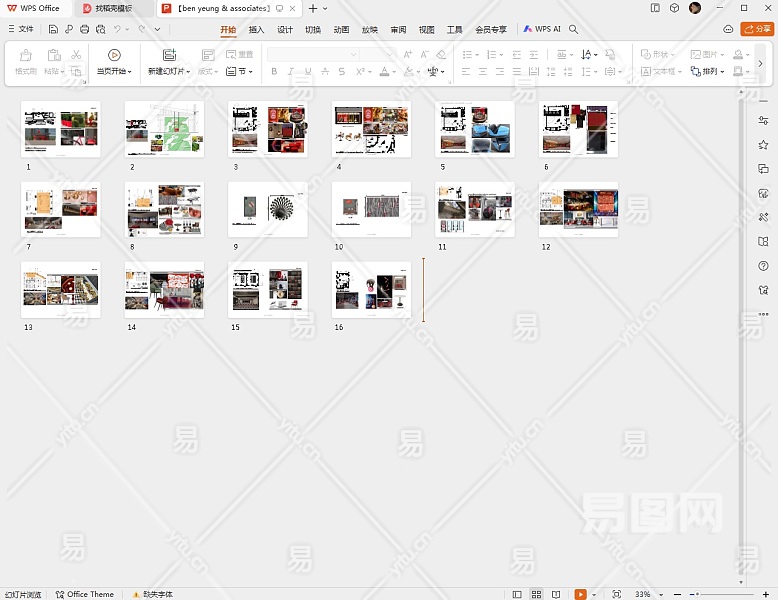The height and width of the screenshot is (600, 778).
Task: Click the fit-to-window icon in status bar
Action: [616, 594]
